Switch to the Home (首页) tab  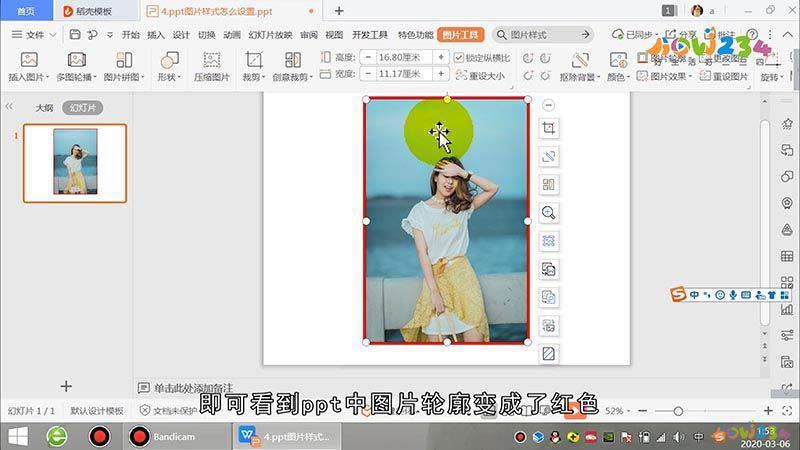[x=26, y=11]
